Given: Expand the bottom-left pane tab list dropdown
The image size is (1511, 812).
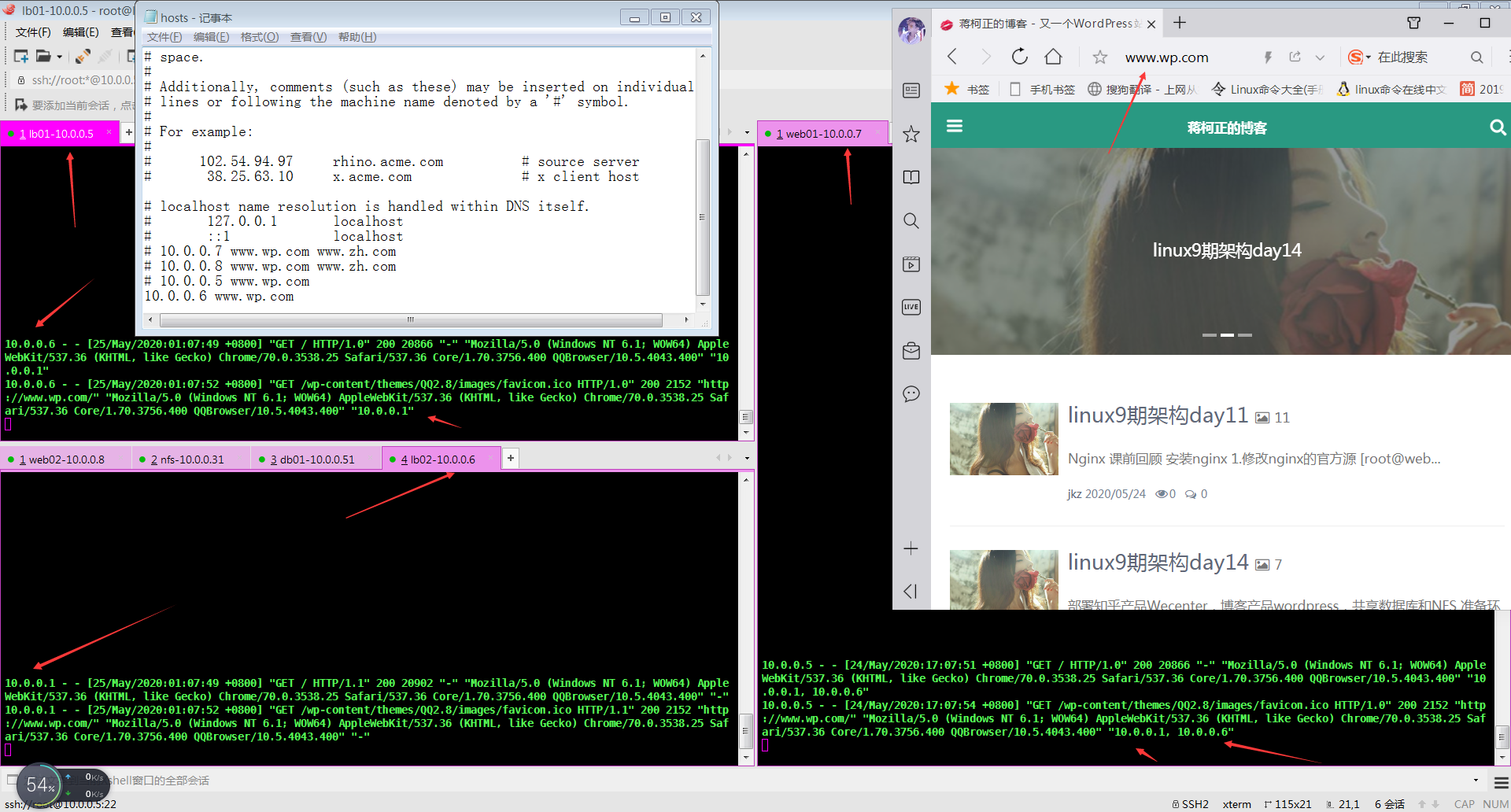Looking at the screenshot, I should [747, 458].
